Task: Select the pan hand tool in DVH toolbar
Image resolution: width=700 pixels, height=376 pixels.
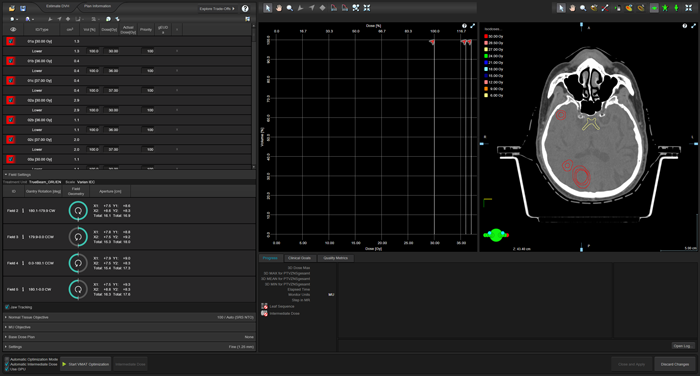Action: 279,8
